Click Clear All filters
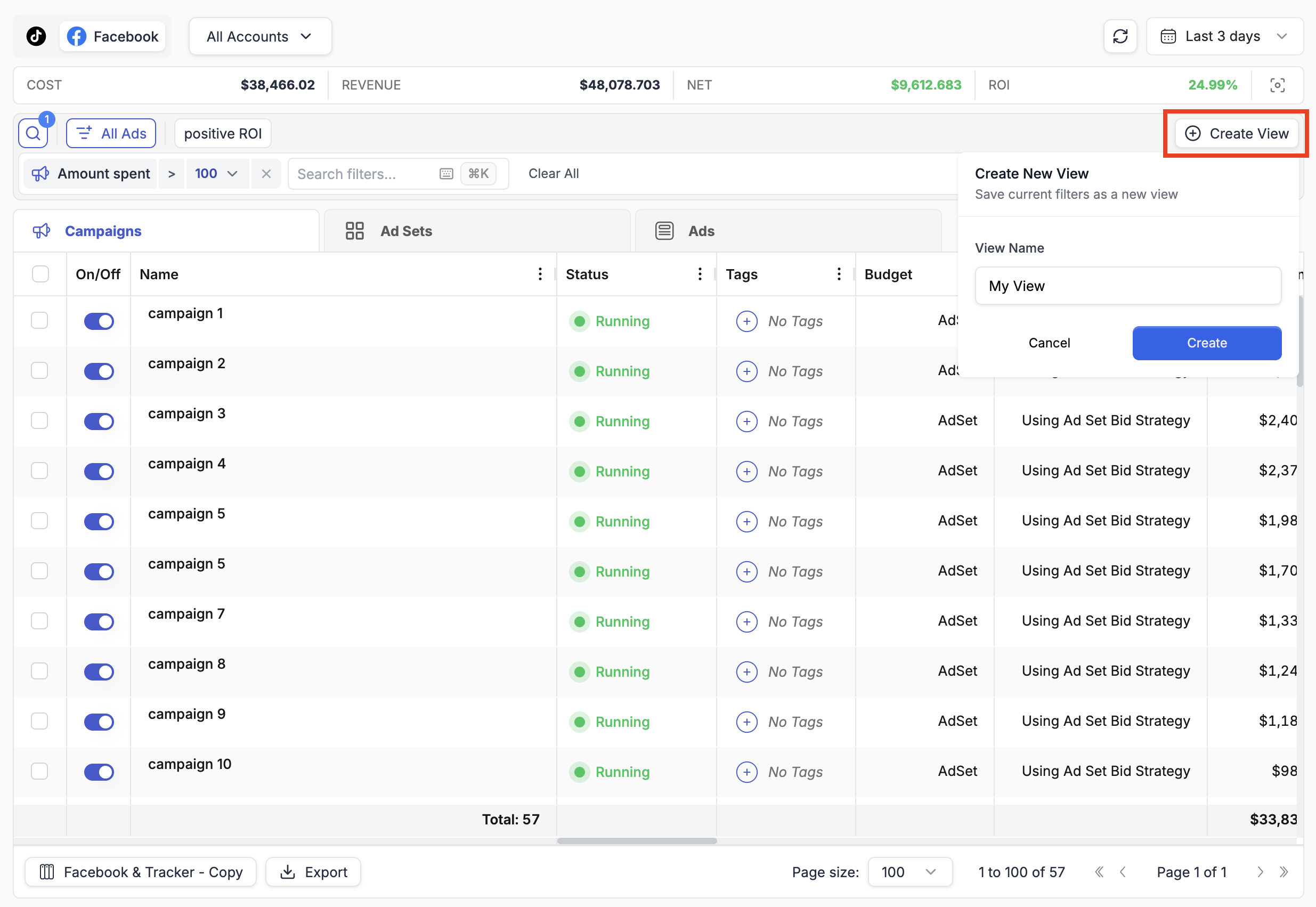The height and width of the screenshot is (907, 1316). [x=553, y=173]
